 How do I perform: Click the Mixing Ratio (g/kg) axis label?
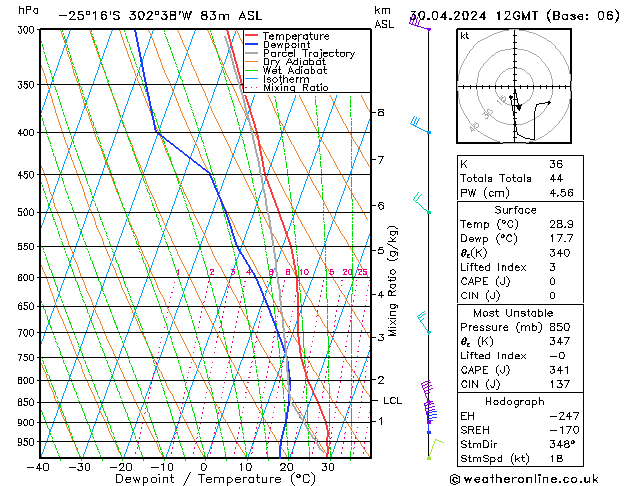[392, 281]
